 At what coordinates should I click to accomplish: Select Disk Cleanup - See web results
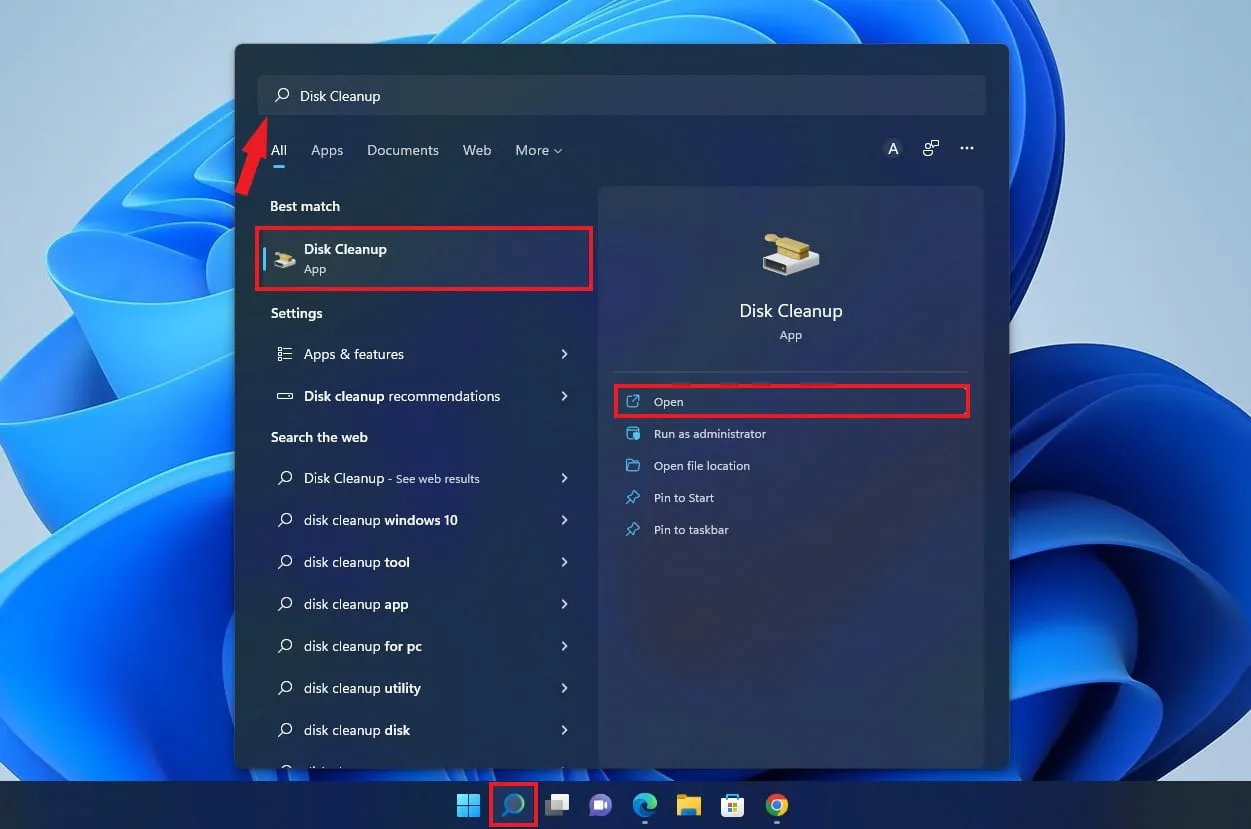tap(424, 478)
